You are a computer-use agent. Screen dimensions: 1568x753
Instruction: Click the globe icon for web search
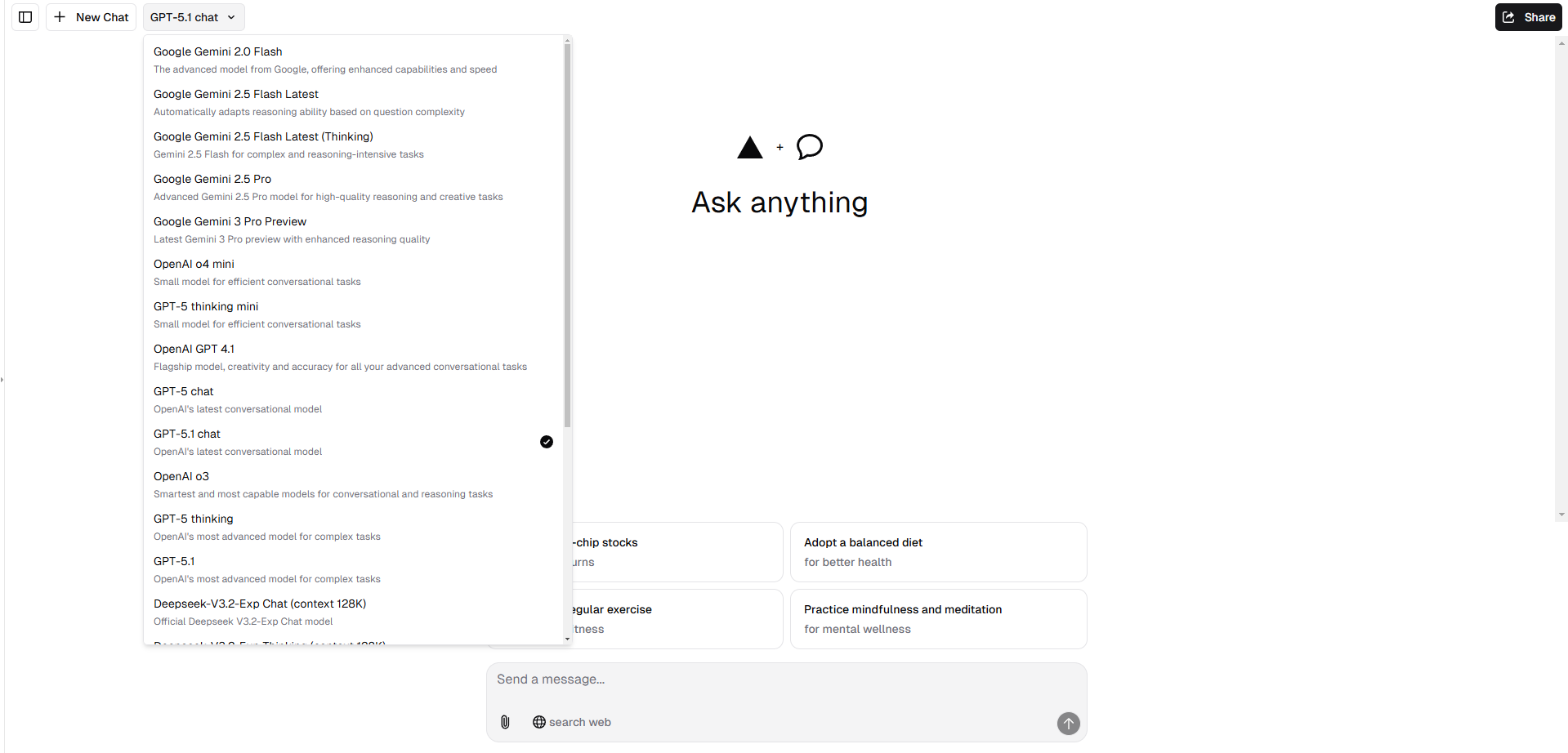coord(539,722)
